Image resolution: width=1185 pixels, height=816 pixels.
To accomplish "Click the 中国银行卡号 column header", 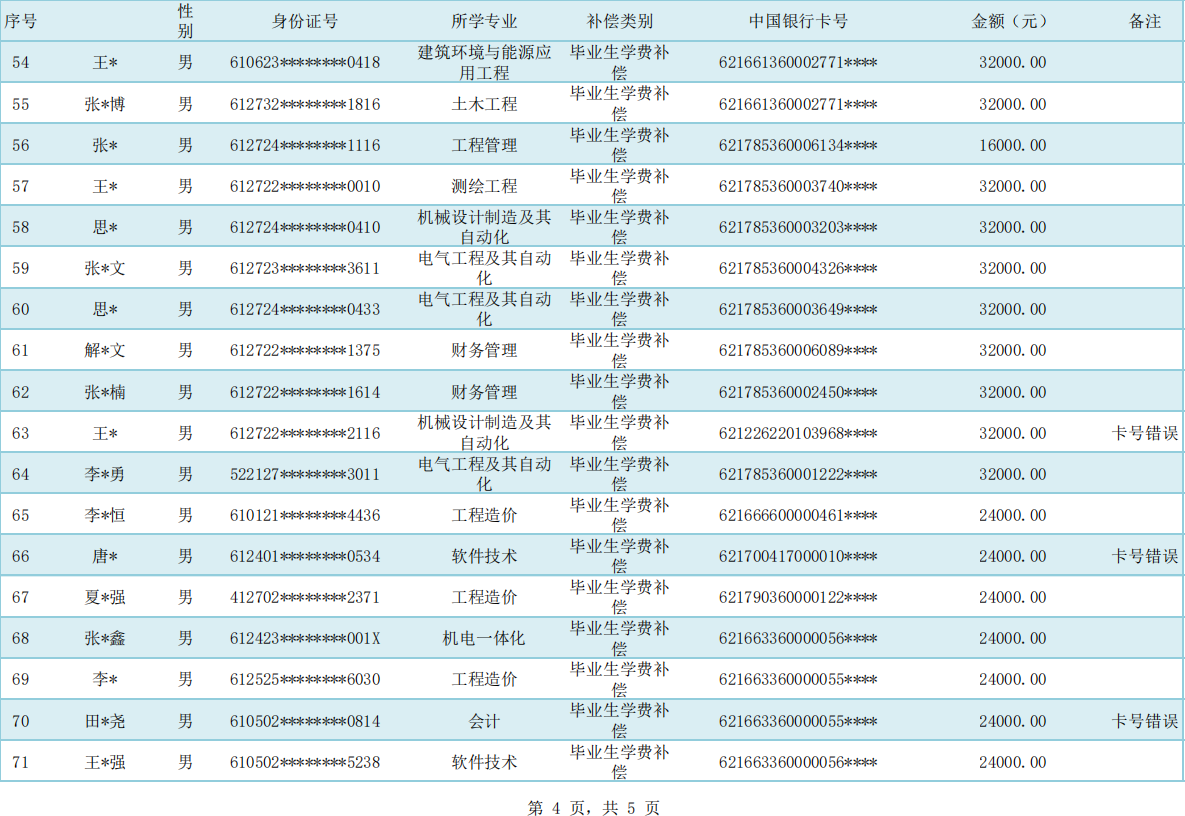I will [798, 21].
